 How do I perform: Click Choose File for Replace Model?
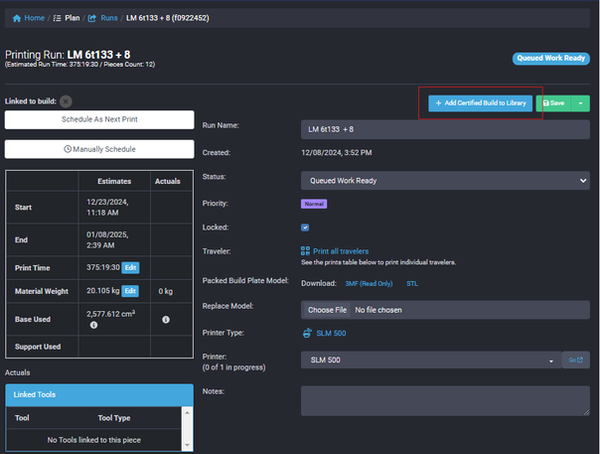coord(327,310)
